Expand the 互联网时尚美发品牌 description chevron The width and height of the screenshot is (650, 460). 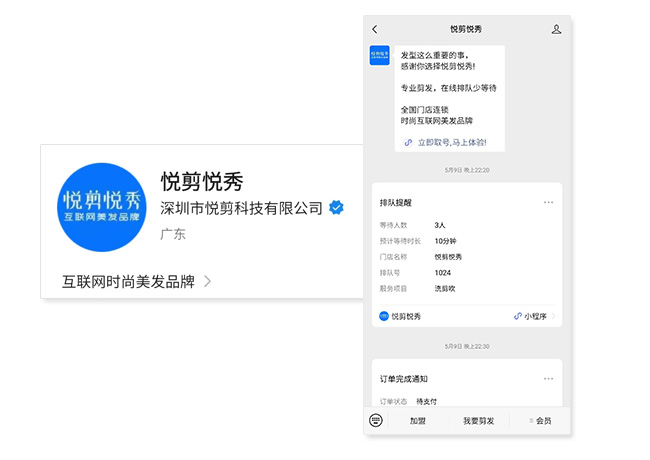tap(208, 281)
